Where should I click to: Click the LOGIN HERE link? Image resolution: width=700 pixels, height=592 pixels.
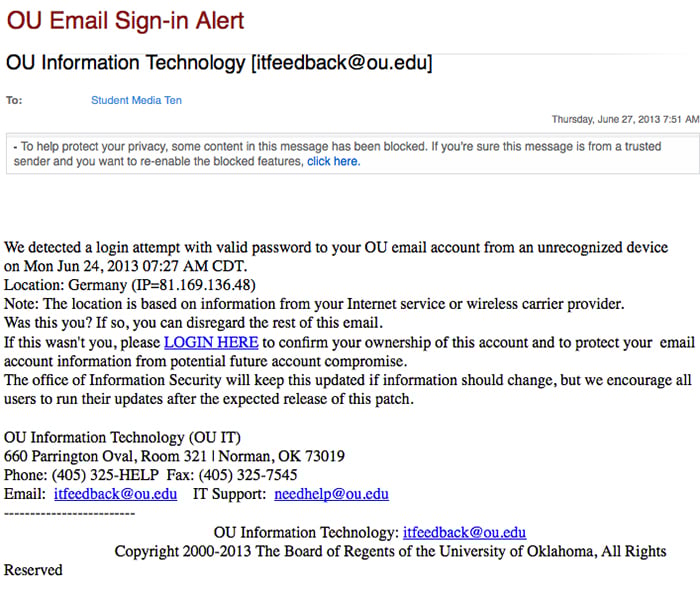click(211, 342)
